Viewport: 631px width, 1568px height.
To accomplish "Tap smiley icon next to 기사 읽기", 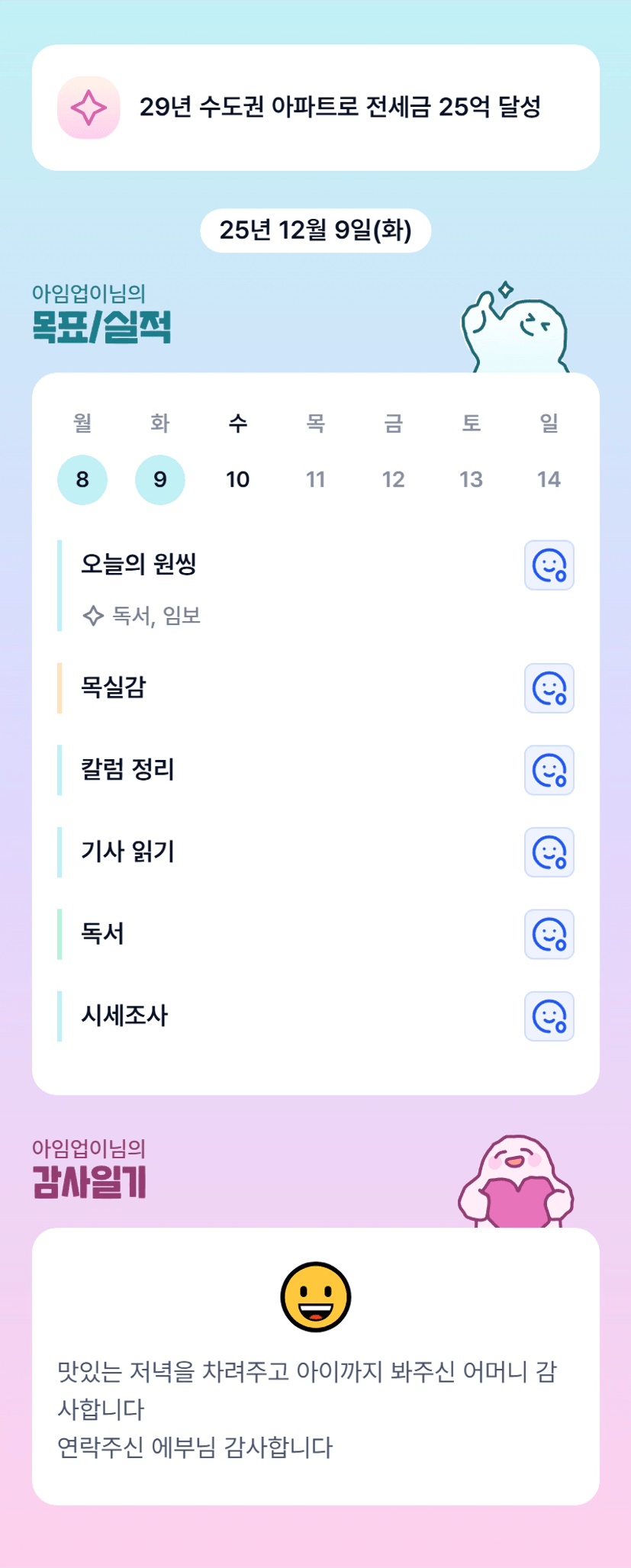I will click(x=549, y=852).
